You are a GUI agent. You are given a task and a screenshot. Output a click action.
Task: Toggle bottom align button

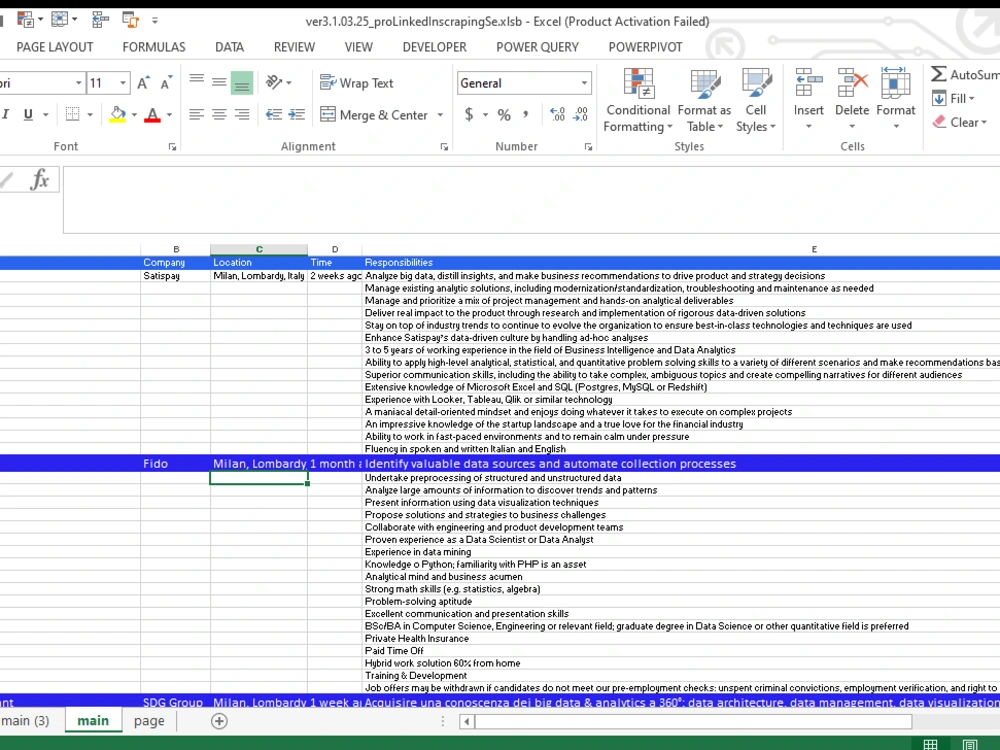tap(242, 83)
